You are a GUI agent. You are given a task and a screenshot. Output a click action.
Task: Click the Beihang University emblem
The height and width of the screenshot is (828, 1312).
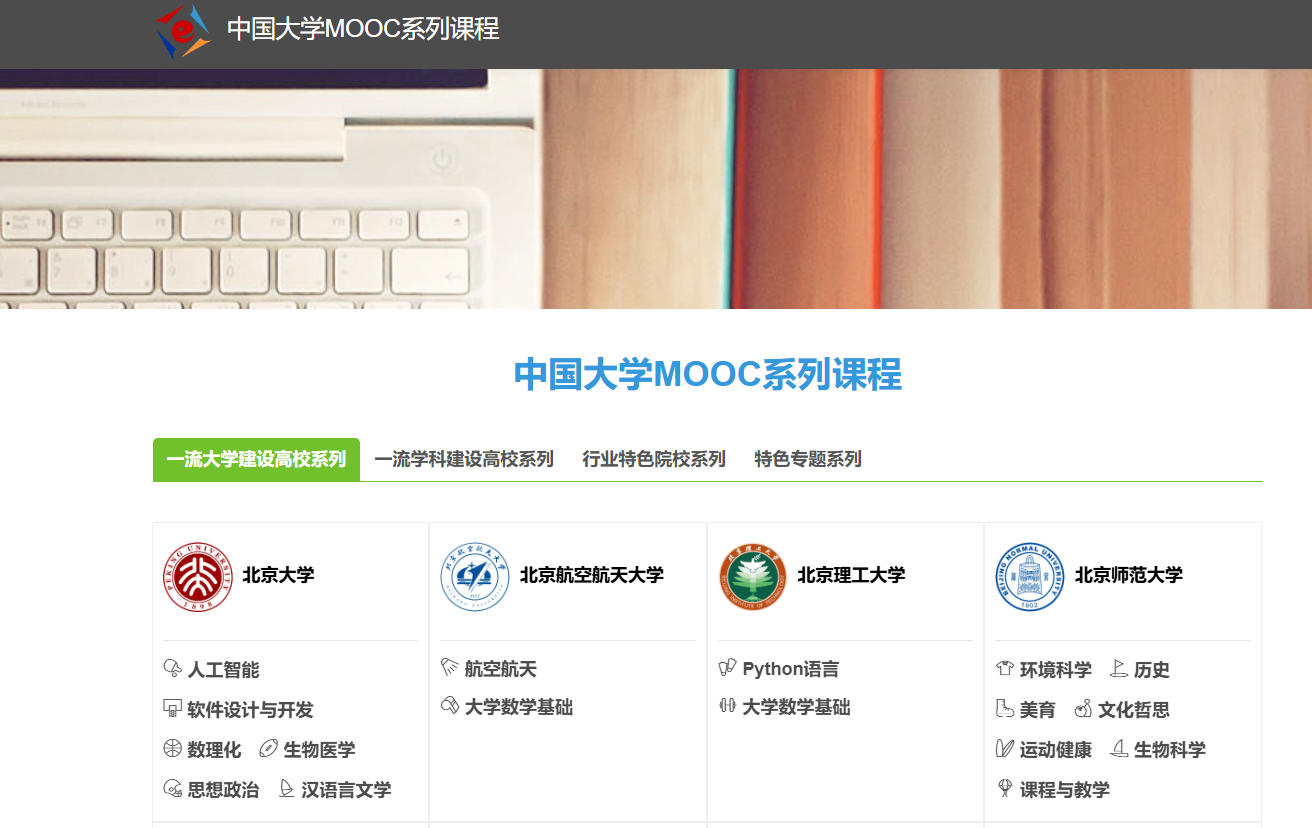(475, 576)
